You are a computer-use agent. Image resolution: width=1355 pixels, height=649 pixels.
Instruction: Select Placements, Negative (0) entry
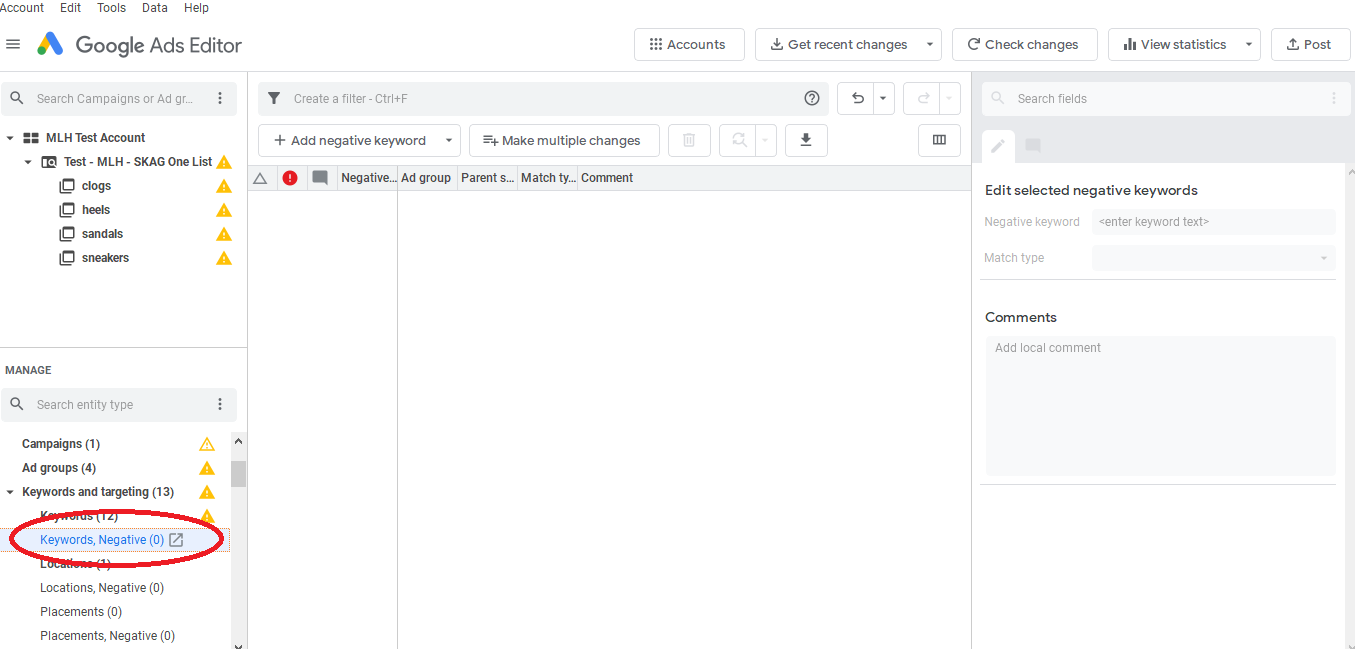[x=107, y=636]
